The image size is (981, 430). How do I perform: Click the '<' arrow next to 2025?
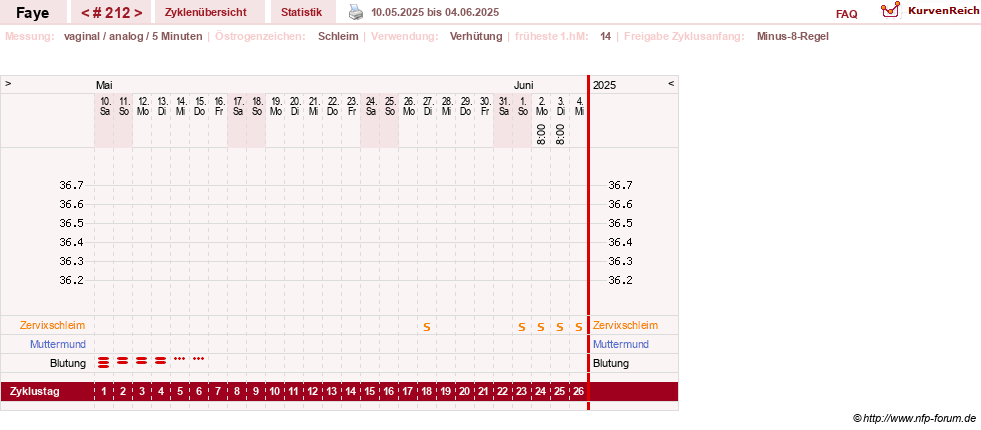pos(671,83)
